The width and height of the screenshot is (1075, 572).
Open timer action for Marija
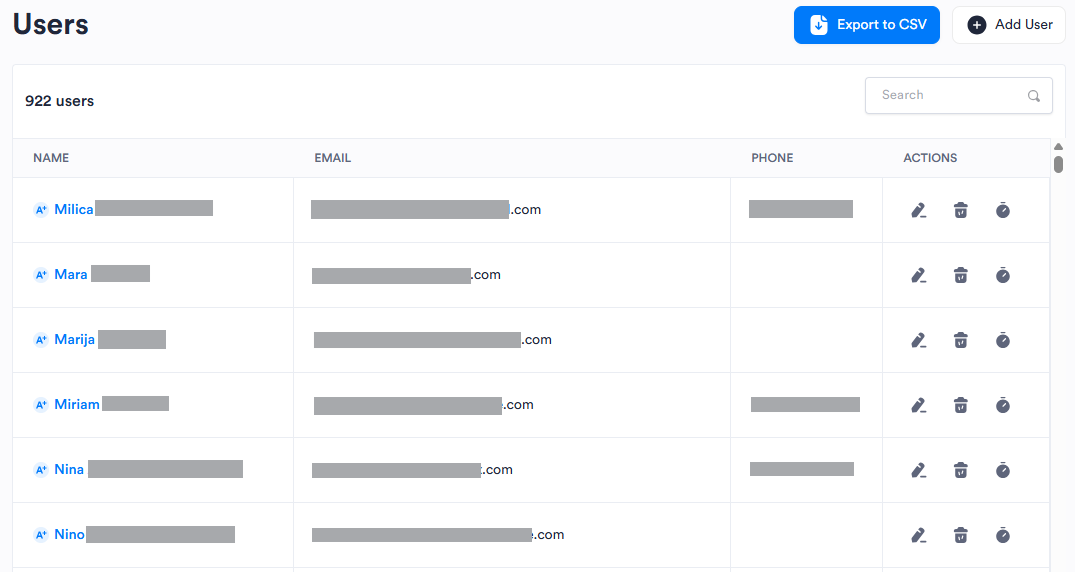tap(1002, 340)
